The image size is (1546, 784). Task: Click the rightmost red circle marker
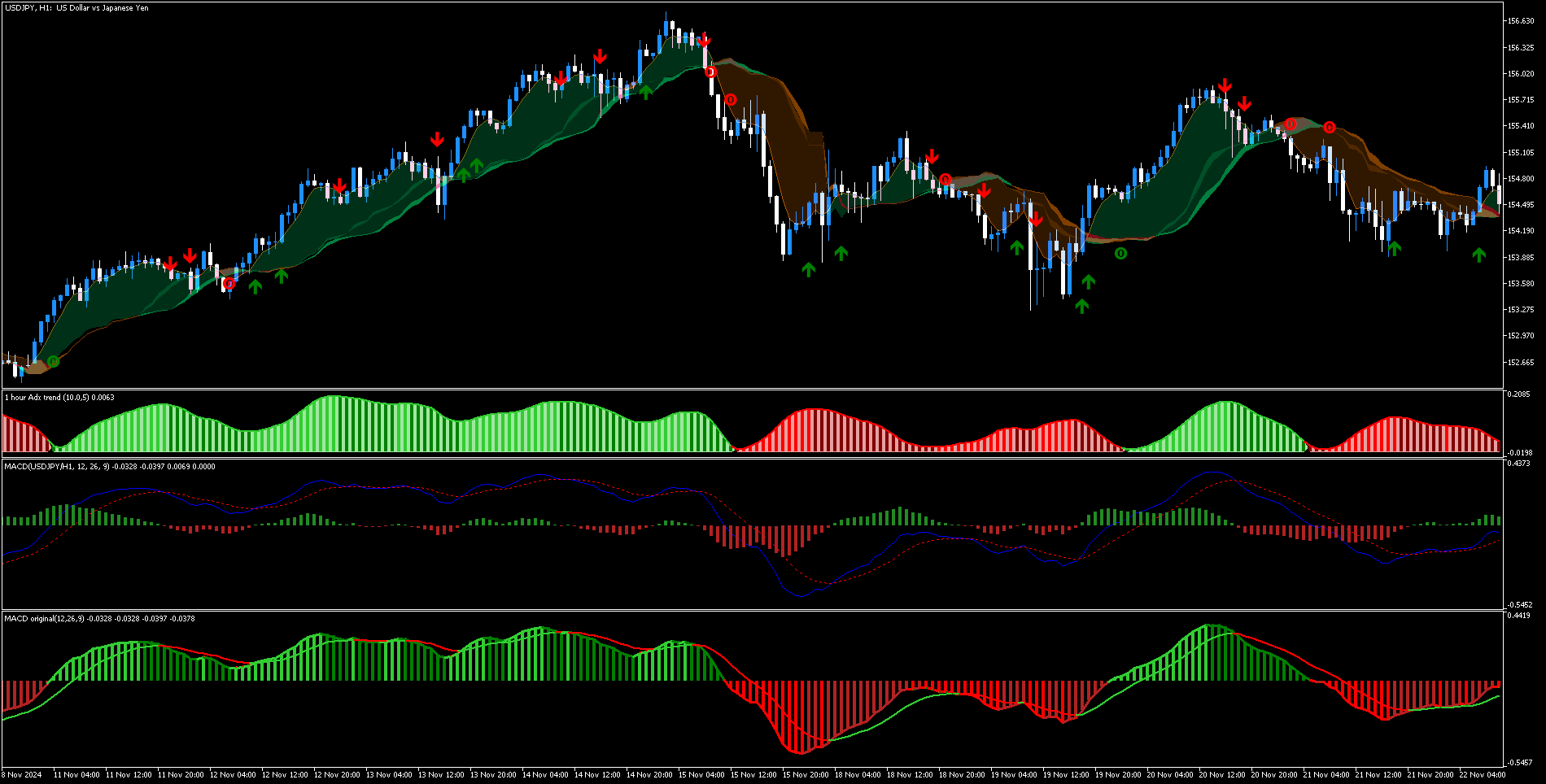tap(1329, 127)
